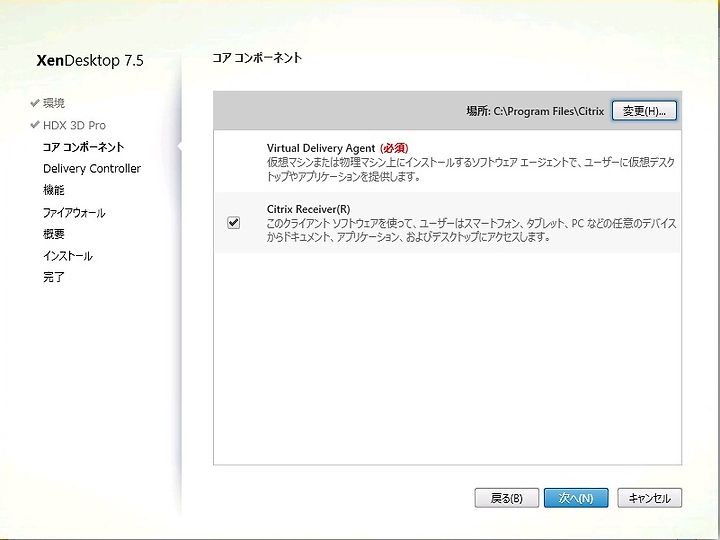Click the red (必須) label
720x540 pixels.
394,148
